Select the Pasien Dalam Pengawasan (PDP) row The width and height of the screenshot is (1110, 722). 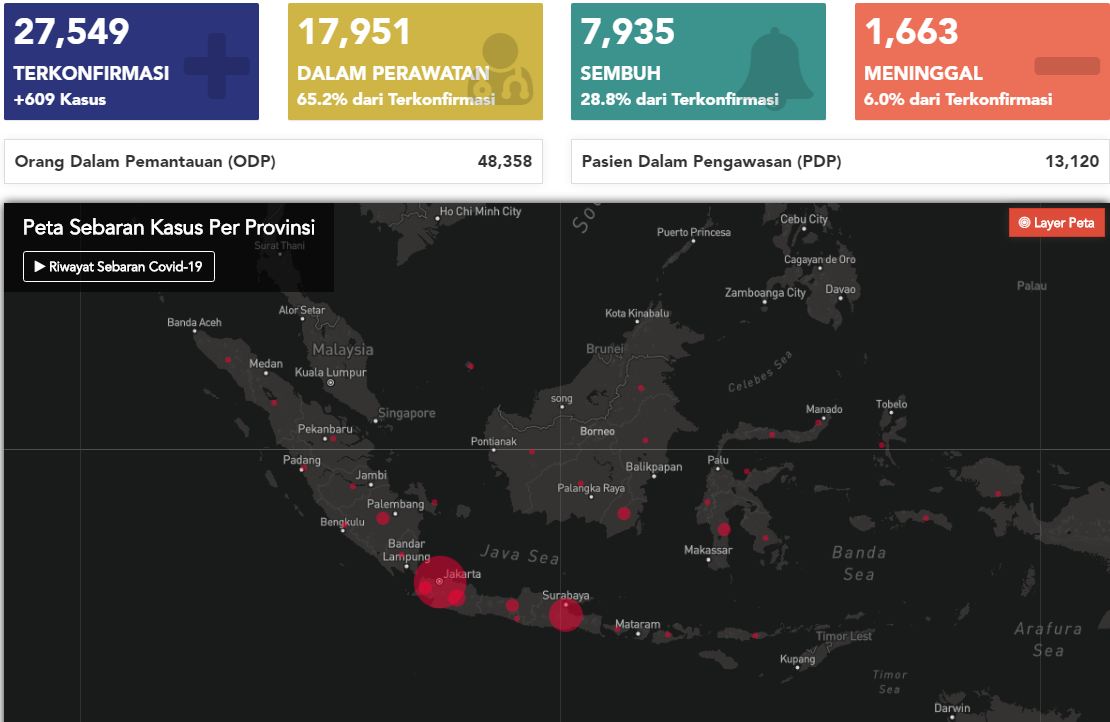[x=840, y=161]
